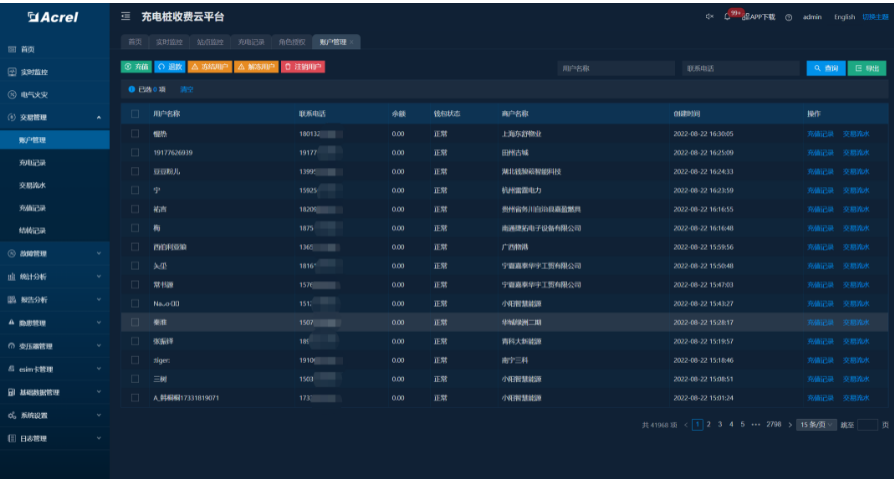894x479 pixels.
Task: Check the row created at 15:43:27
Action: coord(135,303)
